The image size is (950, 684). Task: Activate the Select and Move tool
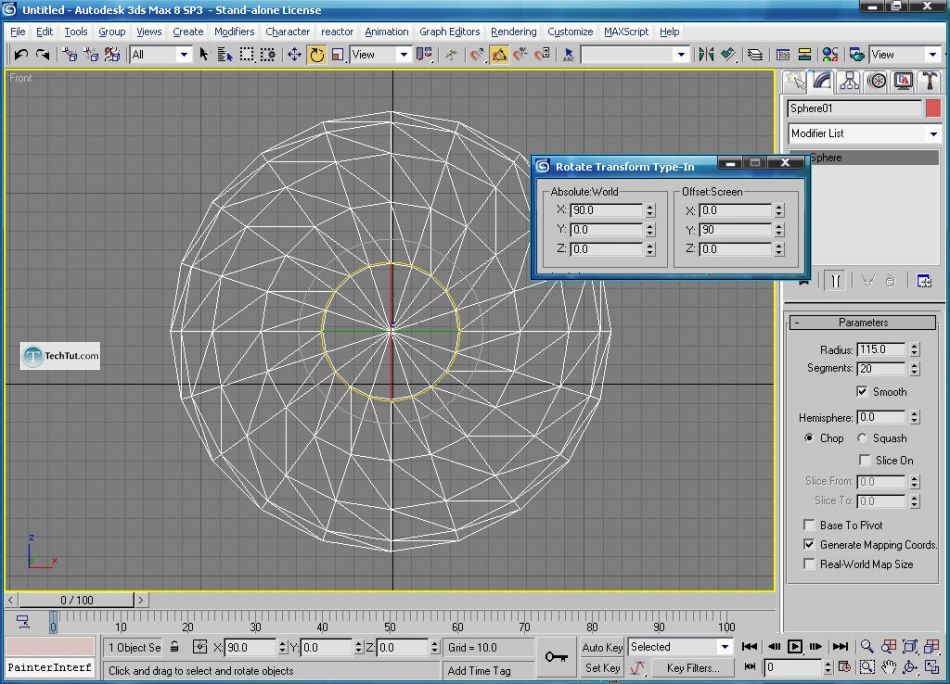pos(294,55)
